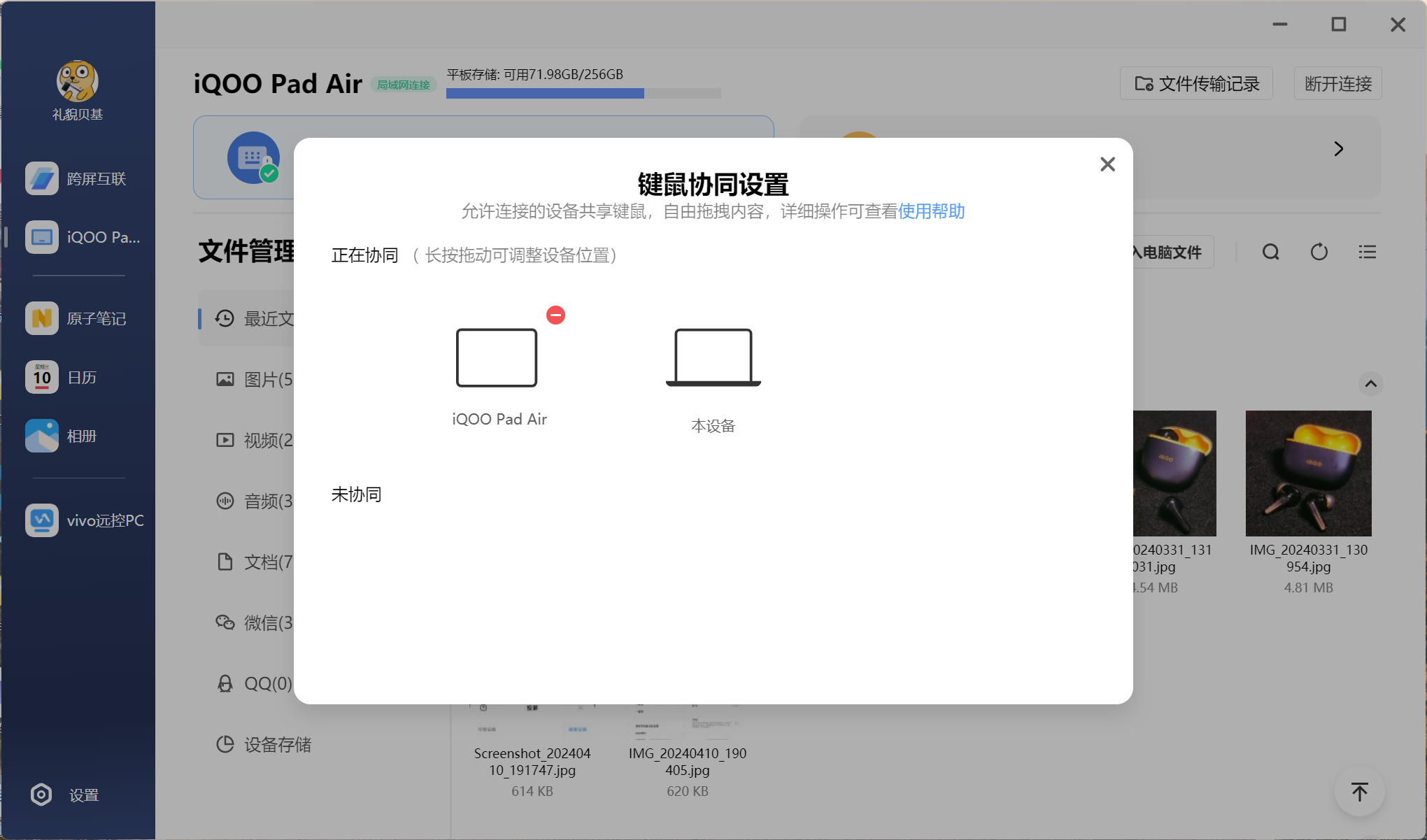1427x840 pixels.
Task: Launch 原子笔记 from the sidebar
Action: [77, 318]
